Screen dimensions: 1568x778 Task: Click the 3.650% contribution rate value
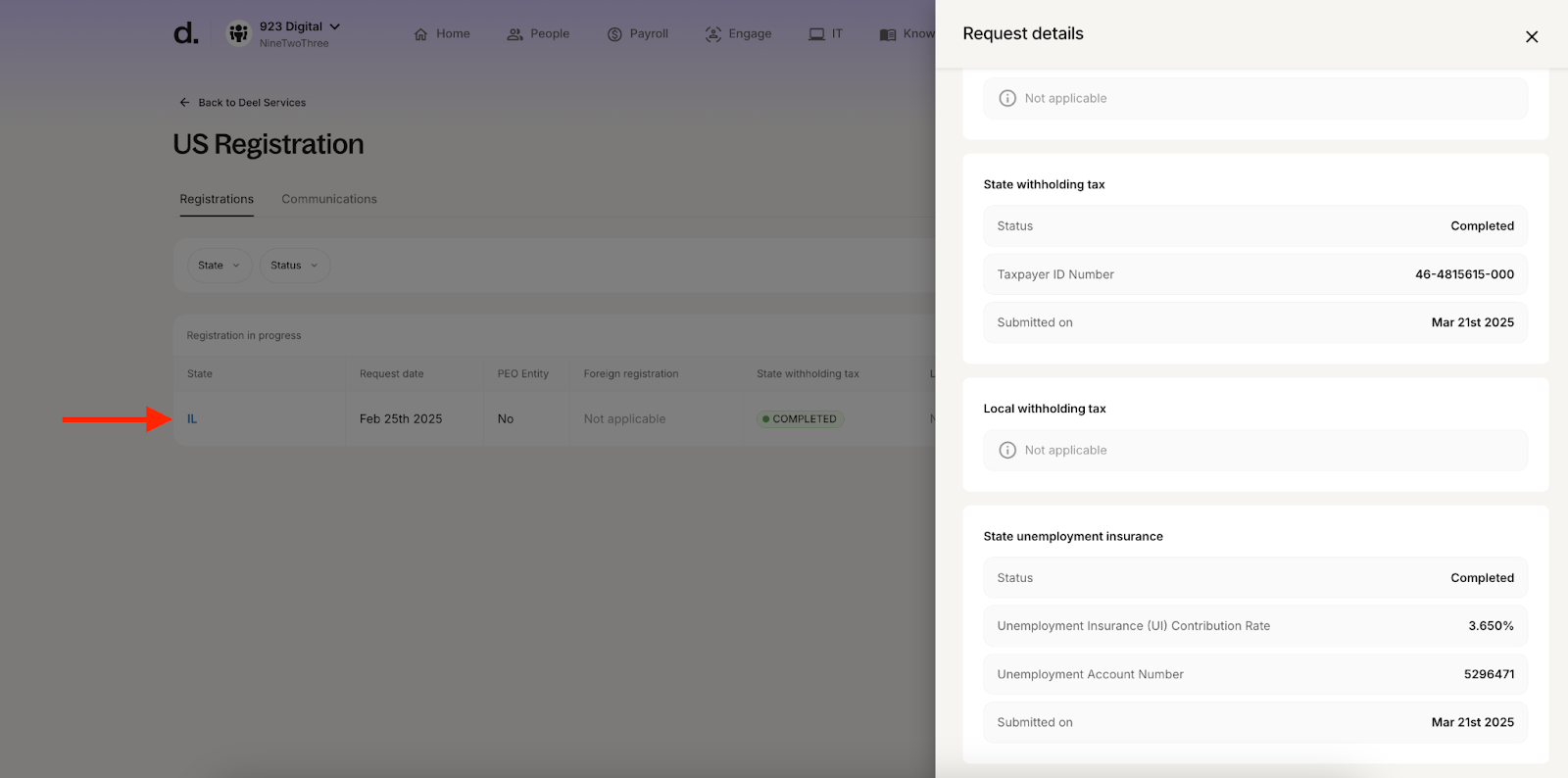[1491, 626]
